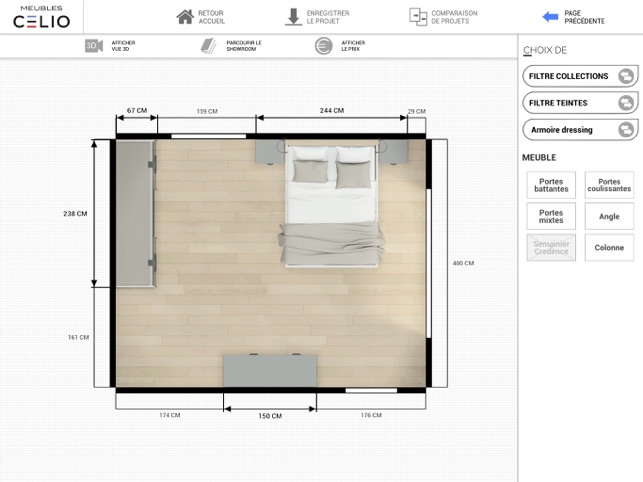This screenshot has width=643, height=482.
Task: Click the Enregistrer le projet download icon
Action: (x=293, y=17)
